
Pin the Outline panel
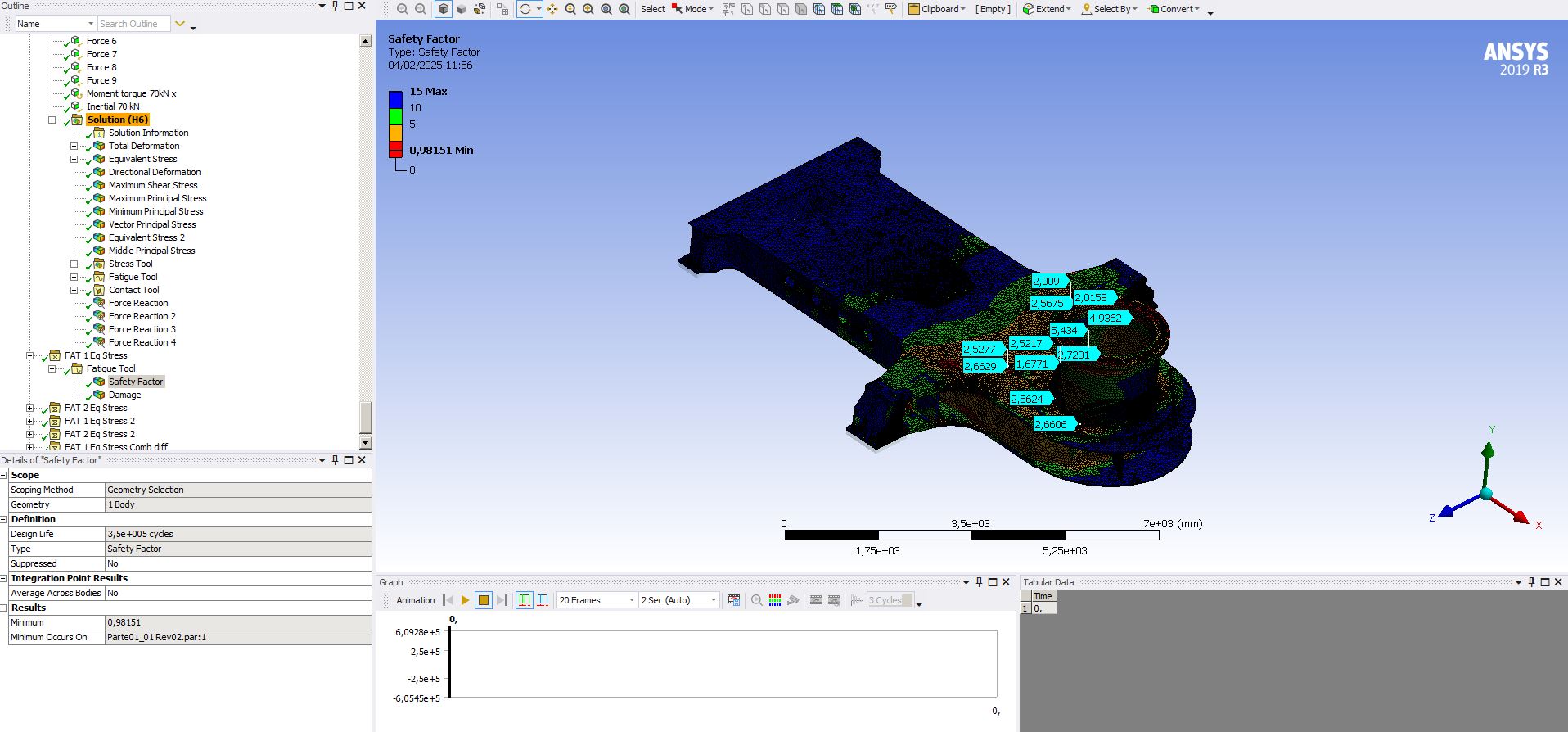[335, 6]
